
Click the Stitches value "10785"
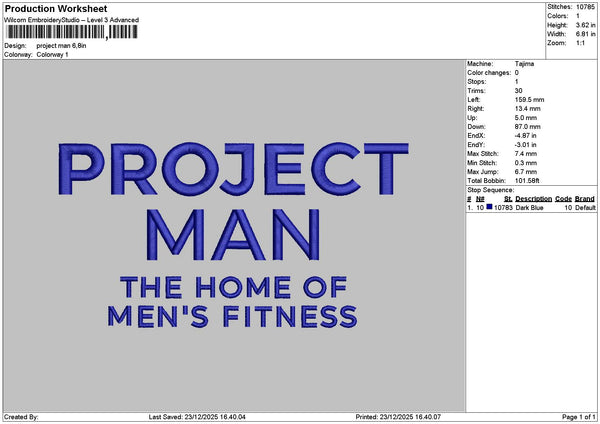pos(585,7)
